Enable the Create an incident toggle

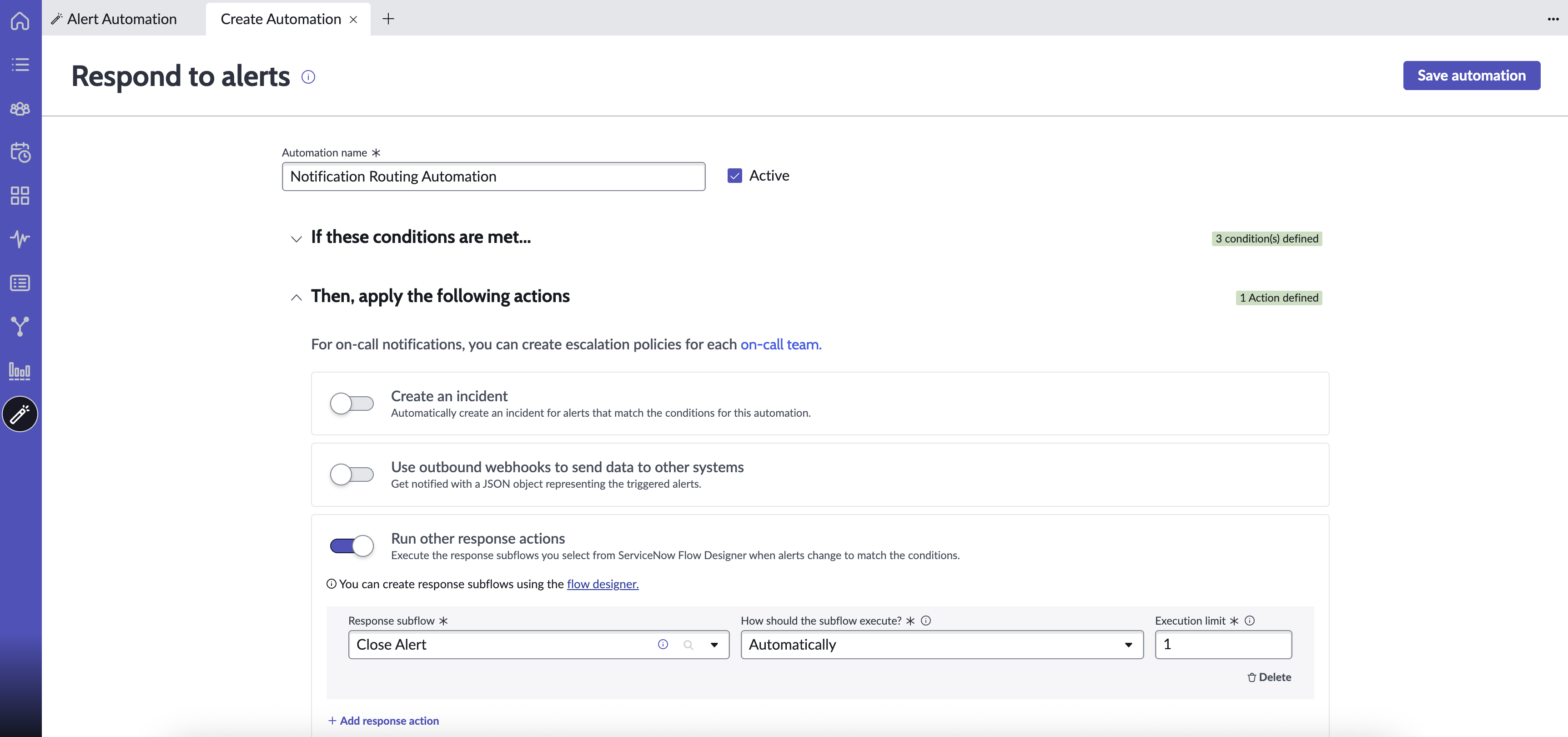pos(351,403)
